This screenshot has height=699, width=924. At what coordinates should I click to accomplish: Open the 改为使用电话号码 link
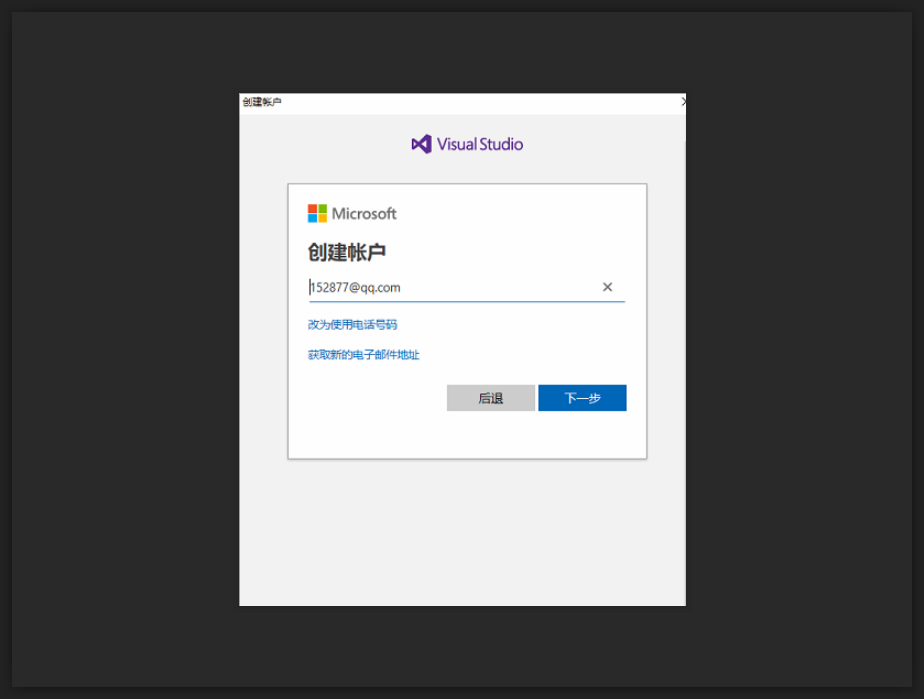tap(352, 325)
